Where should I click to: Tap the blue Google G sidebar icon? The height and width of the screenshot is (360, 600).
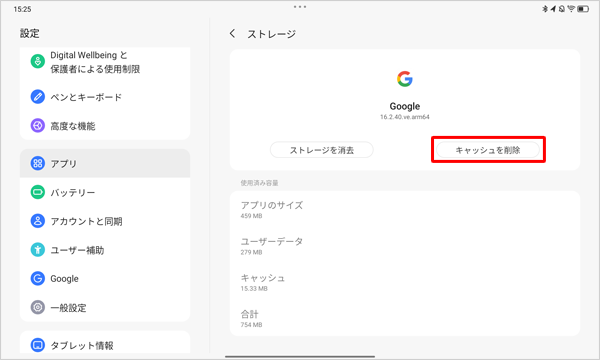38,279
